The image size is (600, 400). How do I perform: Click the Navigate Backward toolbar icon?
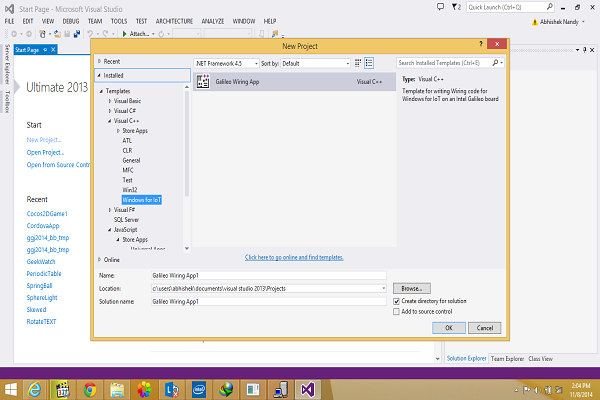[14, 34]
